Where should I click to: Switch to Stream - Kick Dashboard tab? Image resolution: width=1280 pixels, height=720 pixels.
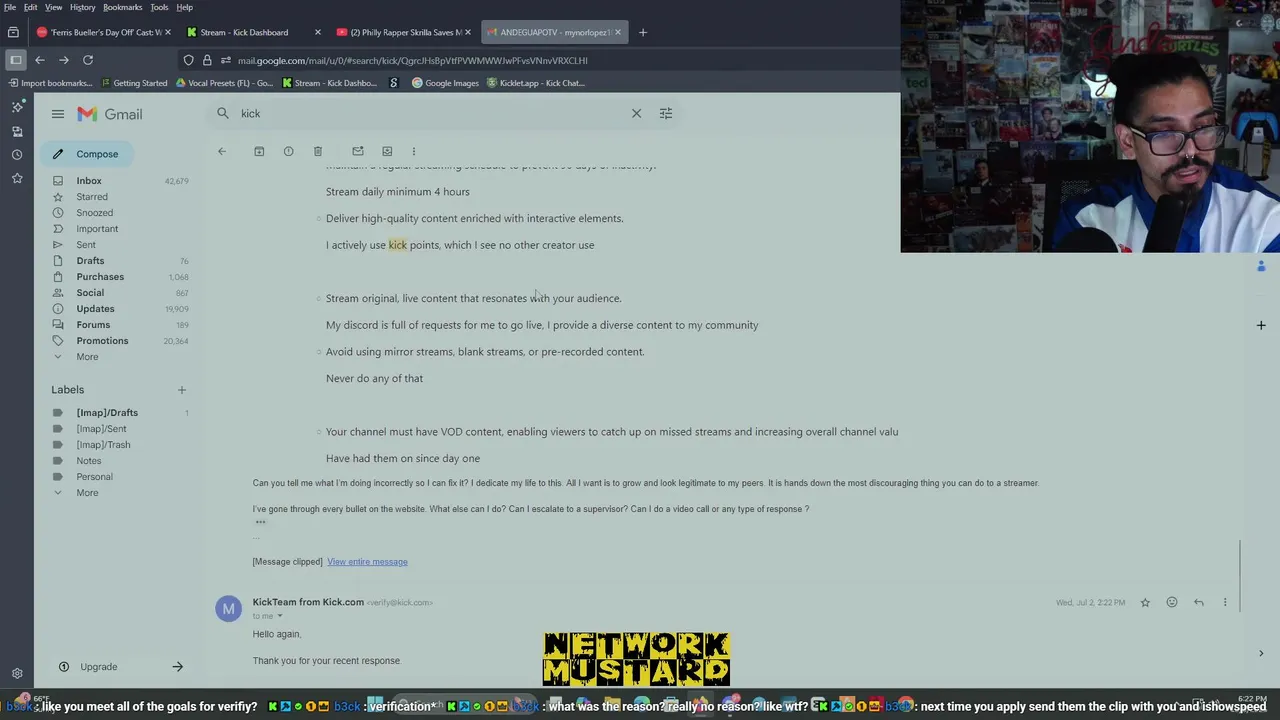click(250, 32)
